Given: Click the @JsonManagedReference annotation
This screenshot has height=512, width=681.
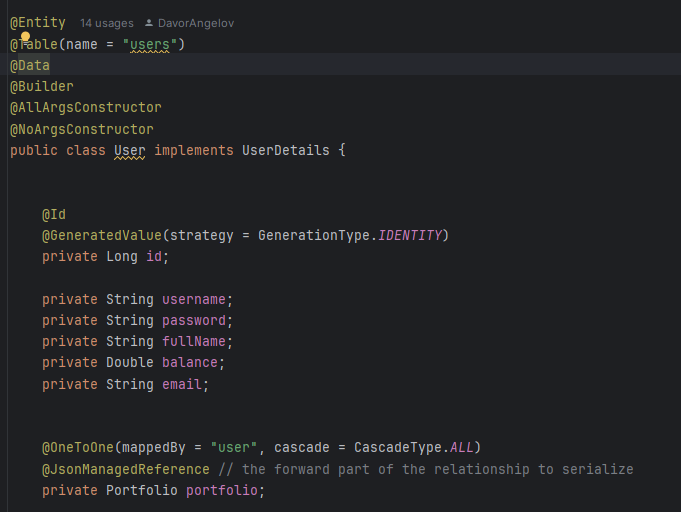Looking at the screenshot, I should point(126,469).
